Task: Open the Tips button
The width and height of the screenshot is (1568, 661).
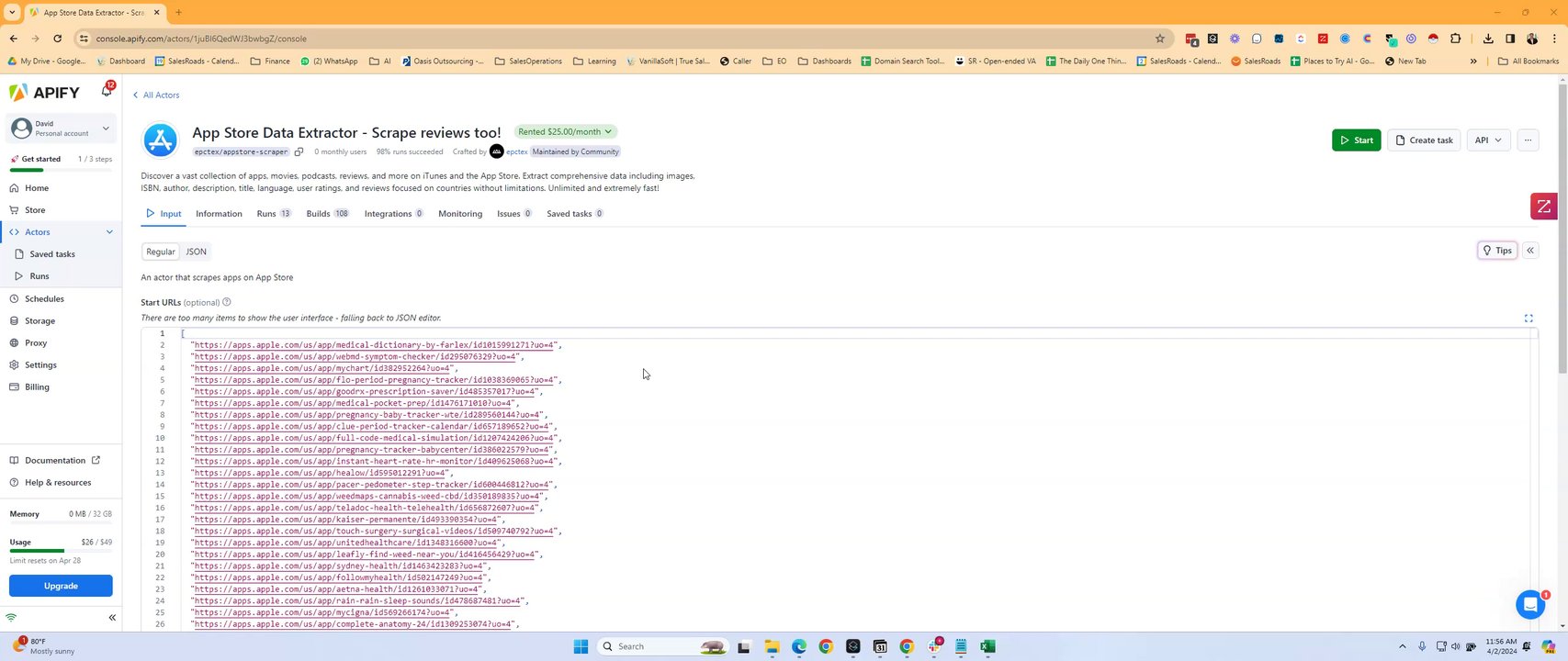Action: click(x=1497, y=250)
